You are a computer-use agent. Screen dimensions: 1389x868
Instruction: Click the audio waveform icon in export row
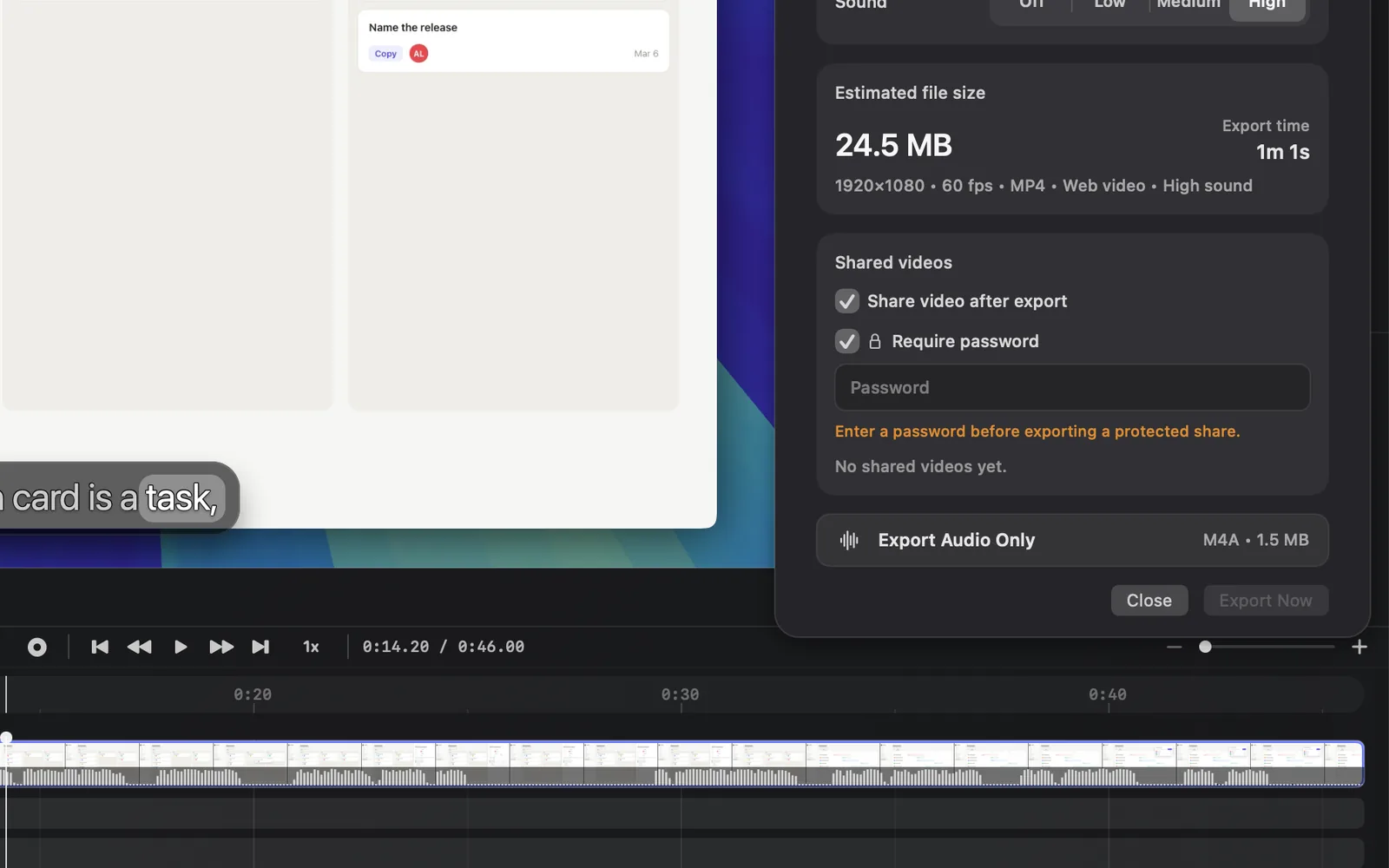(849, 540)
